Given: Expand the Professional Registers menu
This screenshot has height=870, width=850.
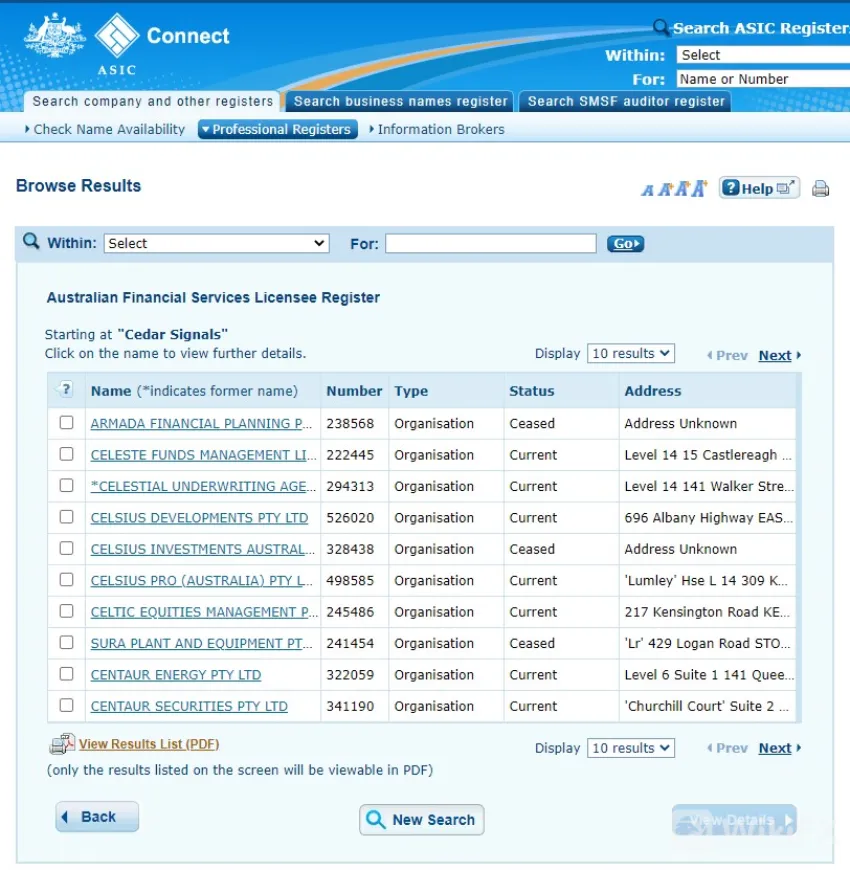Looking at the screenshot, I should (x=277, y=129).
